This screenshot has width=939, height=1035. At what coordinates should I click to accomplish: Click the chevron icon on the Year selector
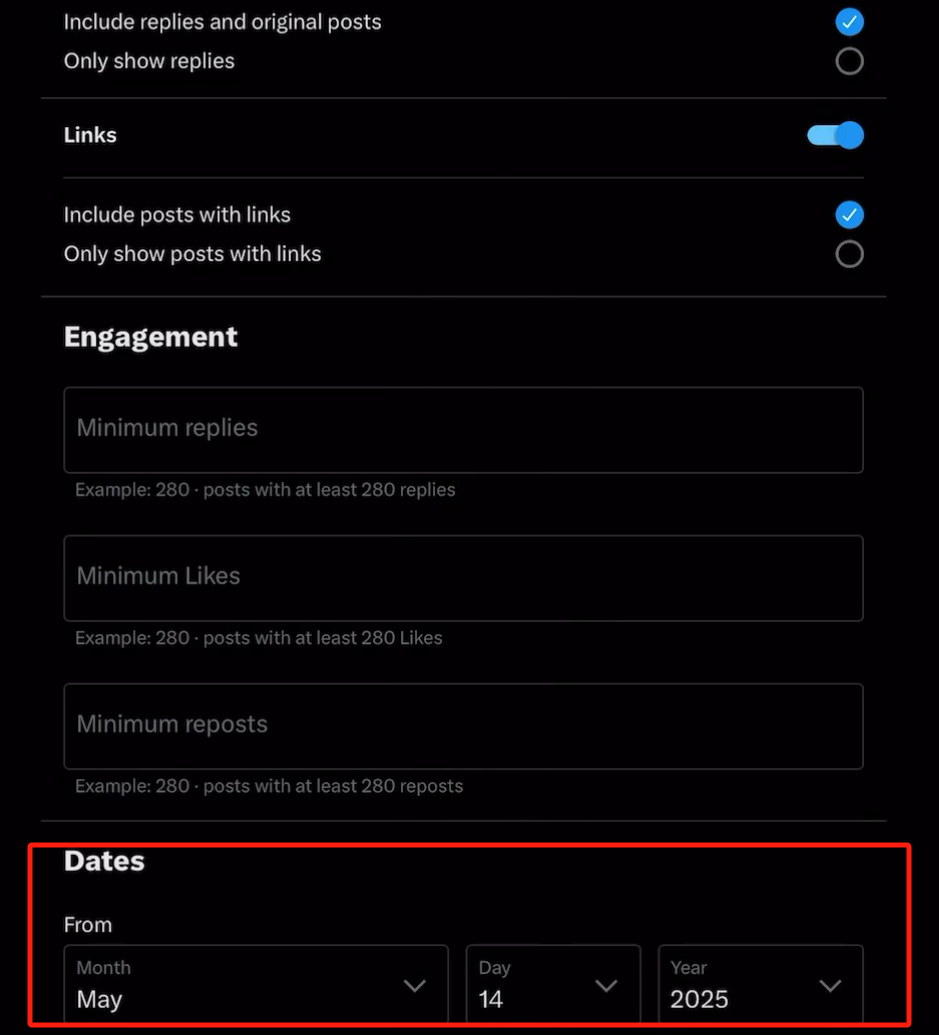(x=830, y=986)
